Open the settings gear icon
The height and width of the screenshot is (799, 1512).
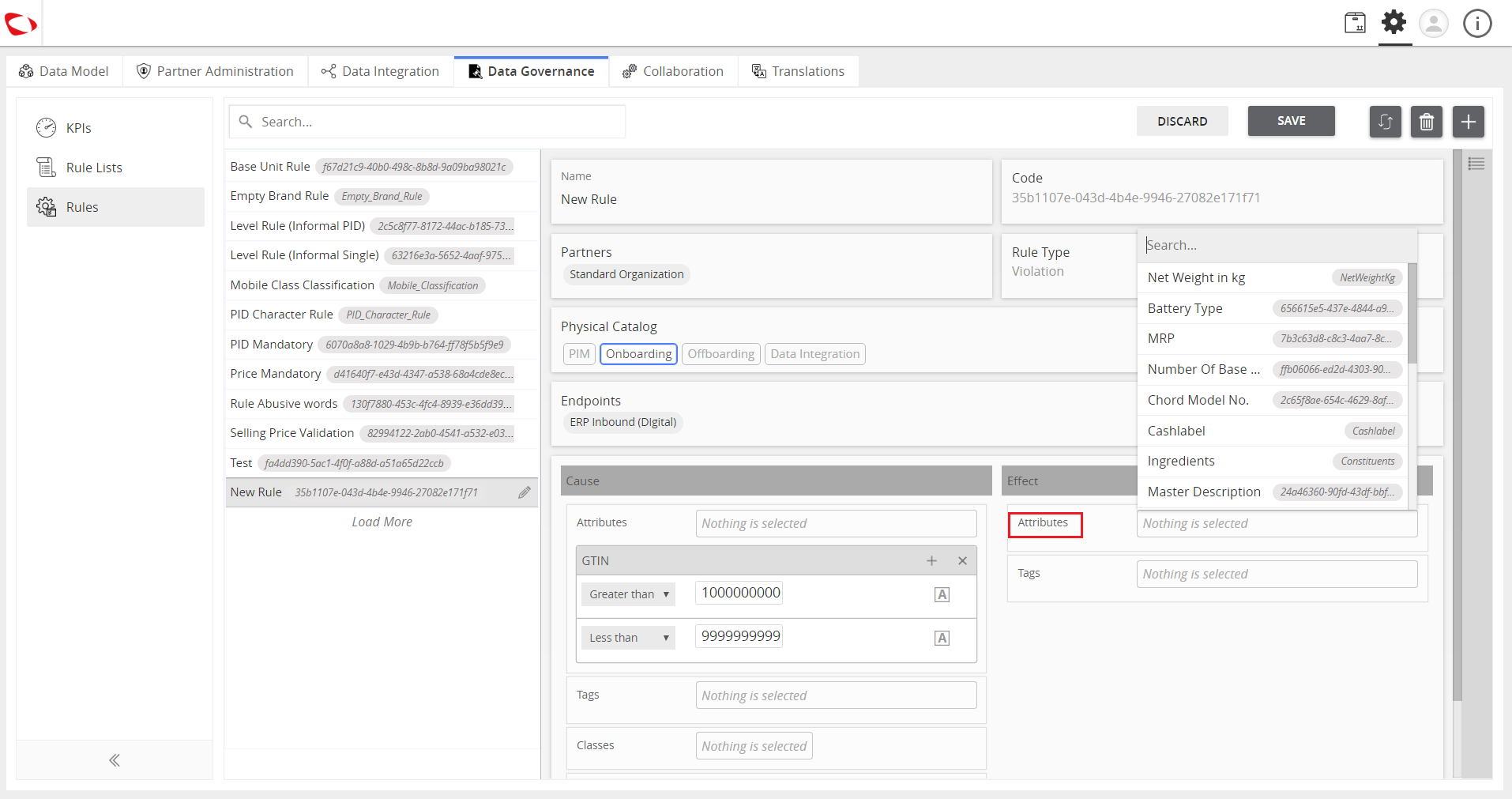pos(1394,22)
